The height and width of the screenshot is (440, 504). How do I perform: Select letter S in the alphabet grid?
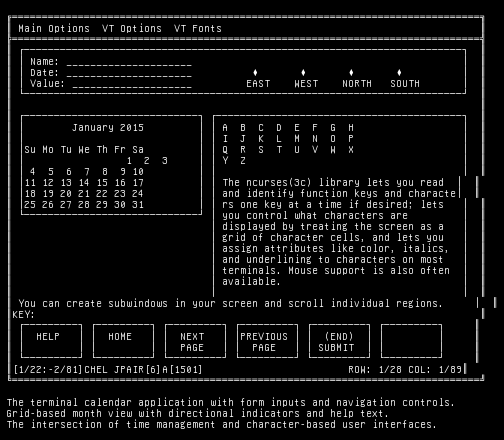261,150
